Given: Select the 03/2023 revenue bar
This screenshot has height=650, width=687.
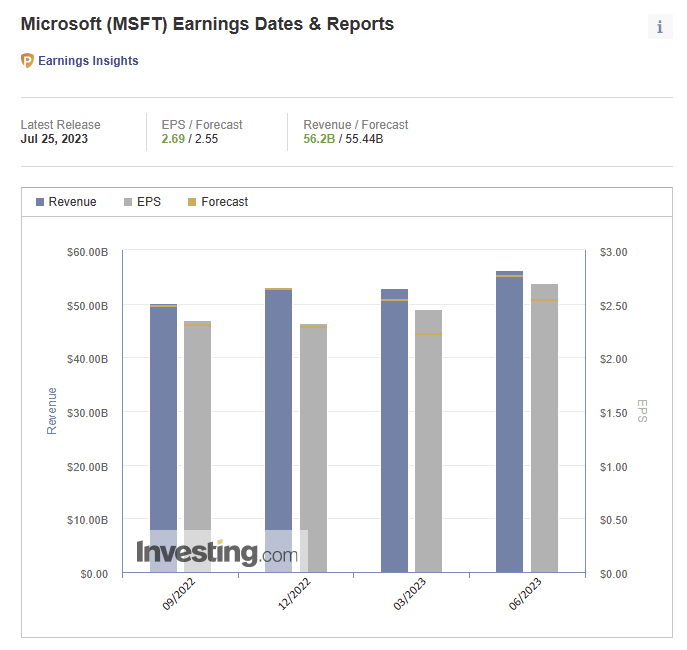Looking at the screenshot, I should tap(394, 431).
